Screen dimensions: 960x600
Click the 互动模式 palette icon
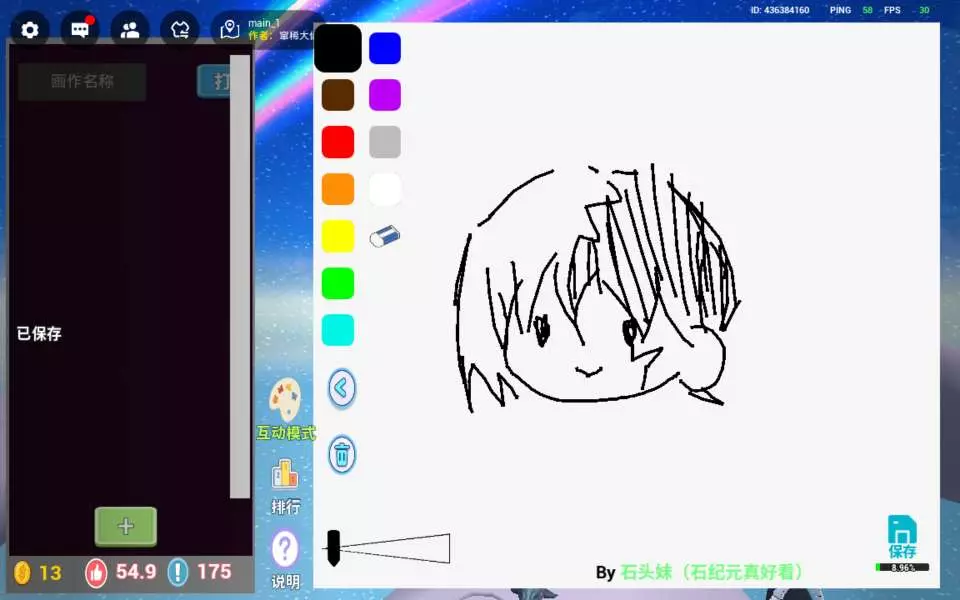coord(285,399)
